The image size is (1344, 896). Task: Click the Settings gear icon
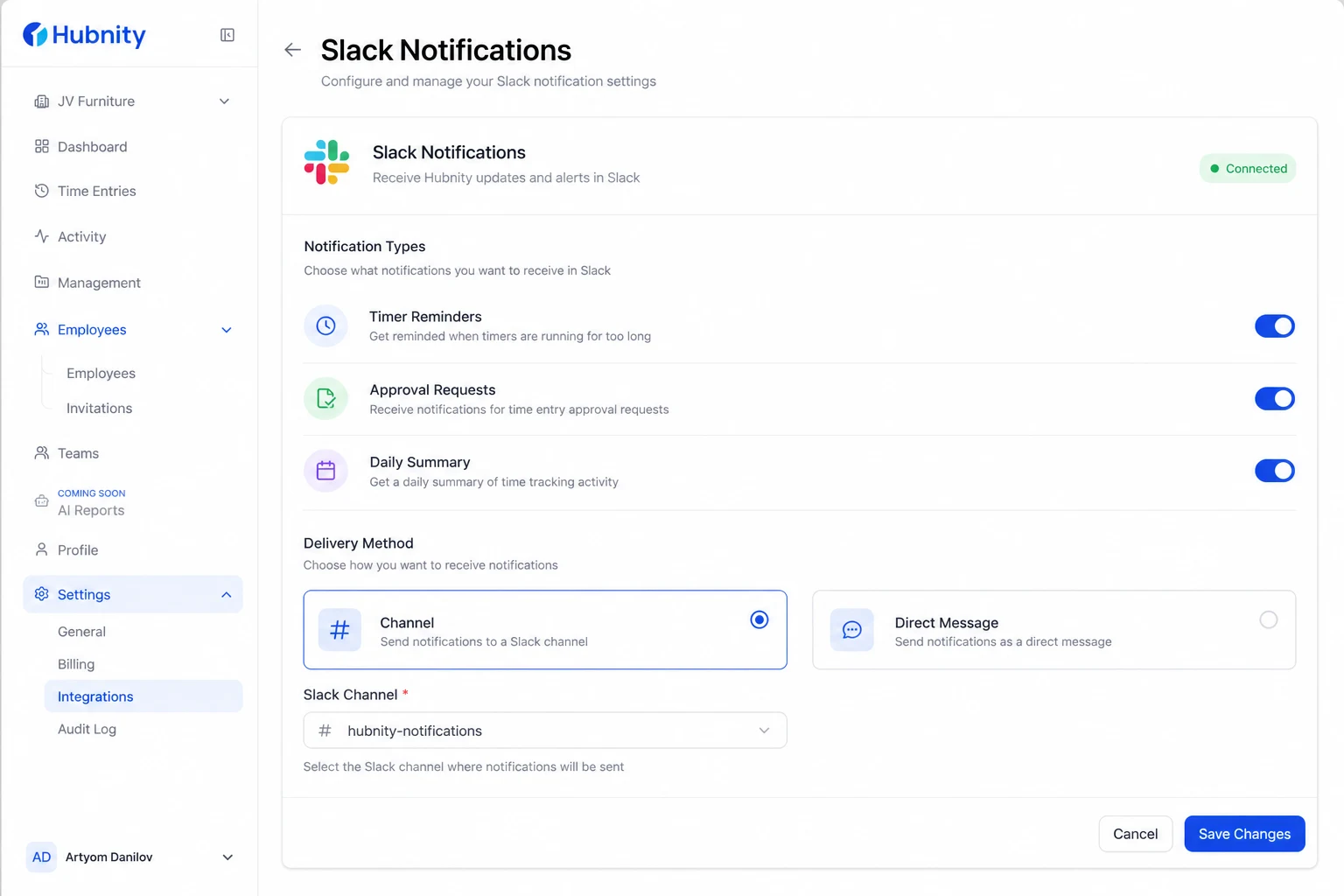pyautogui.click(x=41, y=594)
